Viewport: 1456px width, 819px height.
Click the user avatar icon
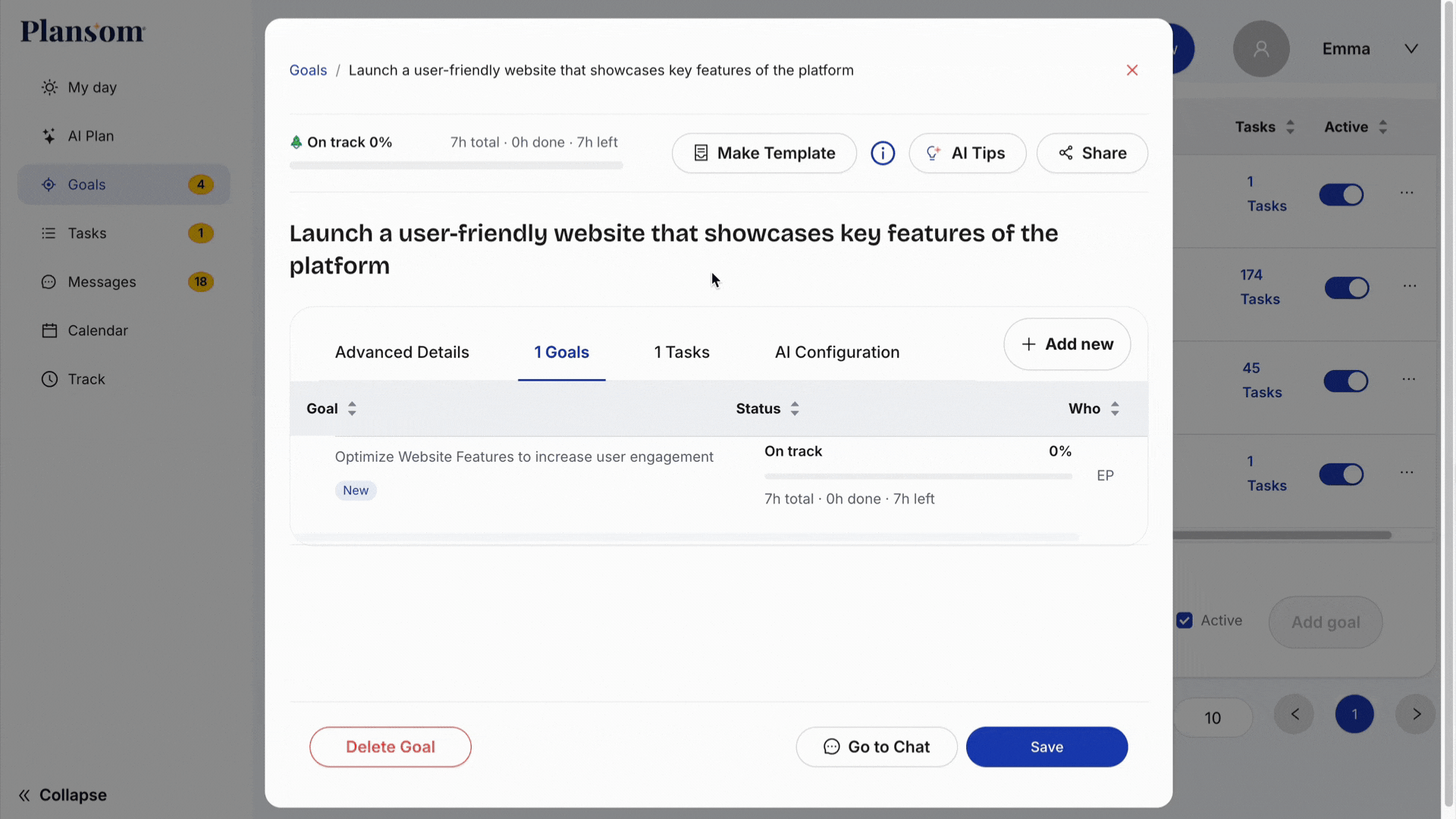[x=1260, y=49]
